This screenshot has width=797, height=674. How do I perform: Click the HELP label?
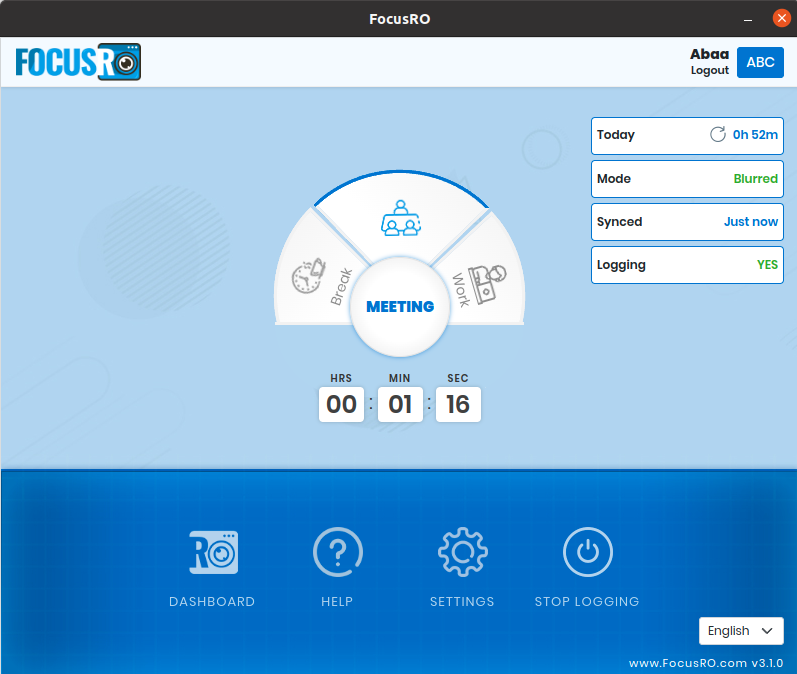(x=337, y=601)
